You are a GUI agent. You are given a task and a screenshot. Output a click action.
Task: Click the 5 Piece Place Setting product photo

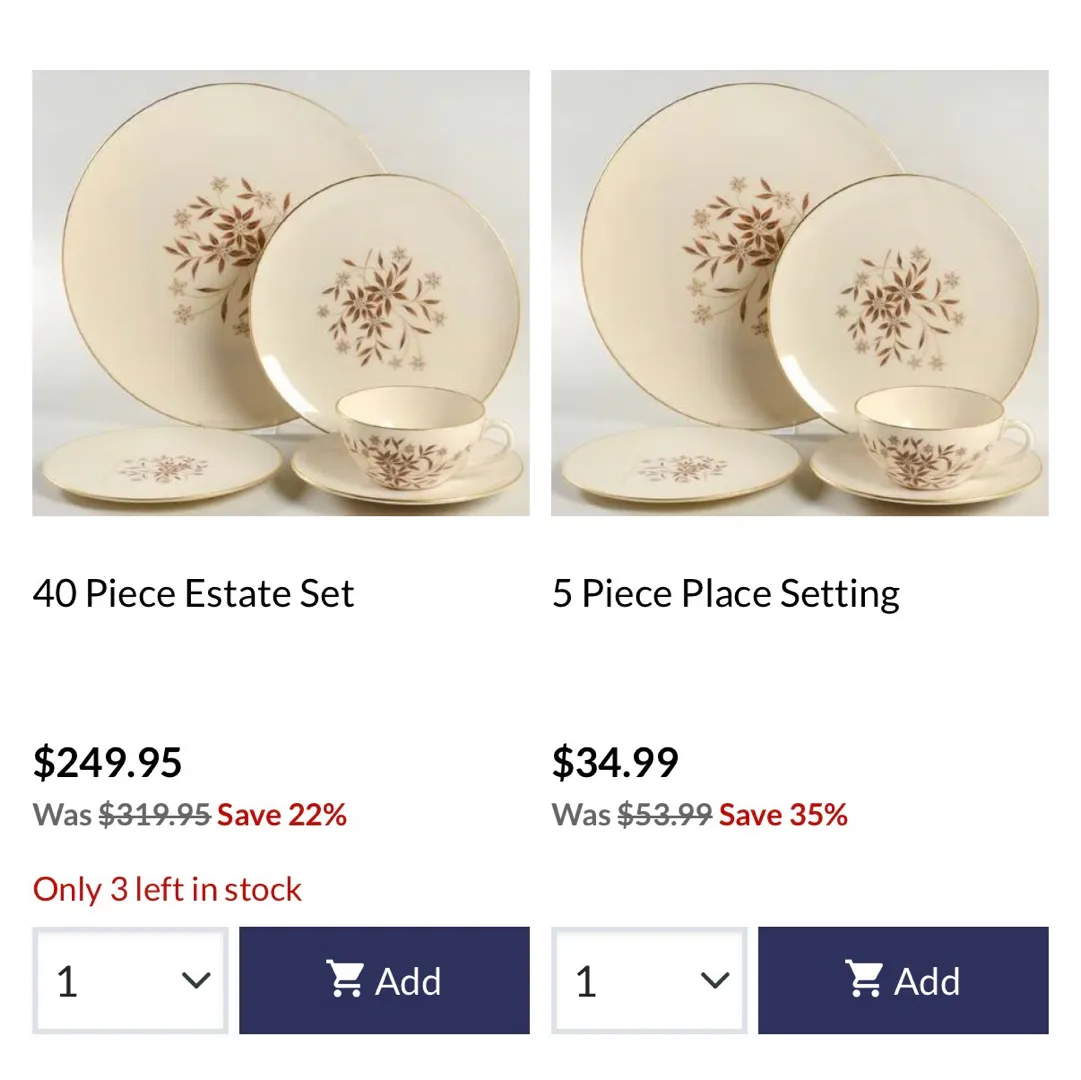799,292
